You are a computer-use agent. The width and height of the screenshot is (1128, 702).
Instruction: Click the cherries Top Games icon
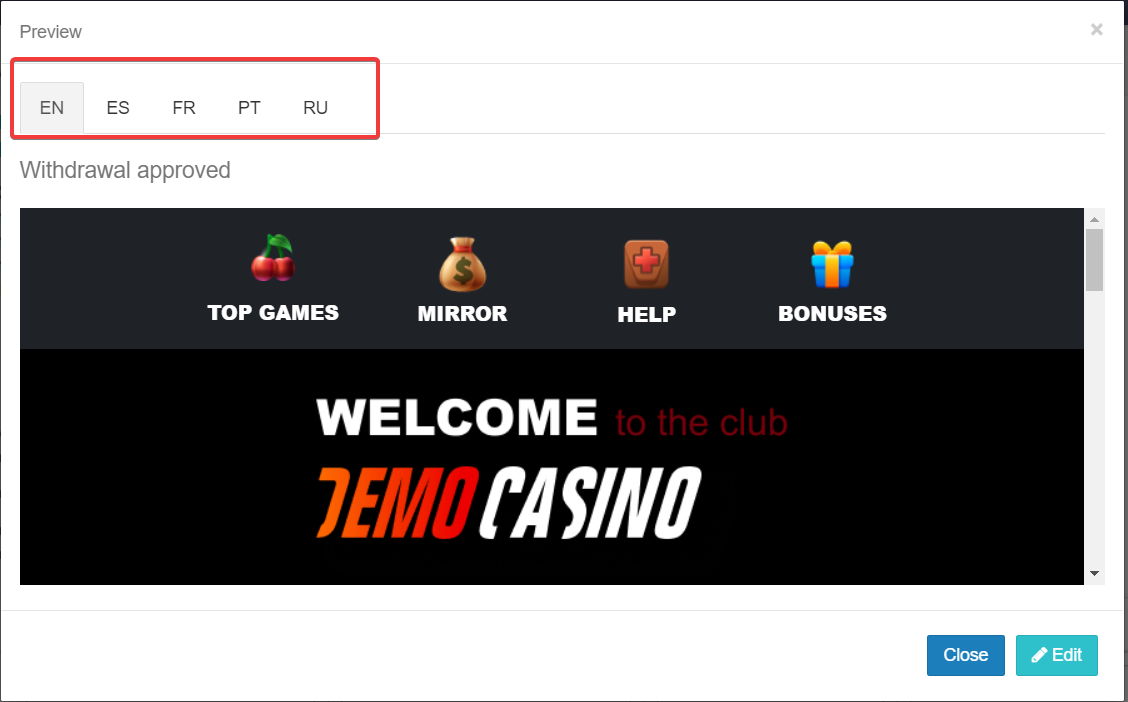pos(273,257)
